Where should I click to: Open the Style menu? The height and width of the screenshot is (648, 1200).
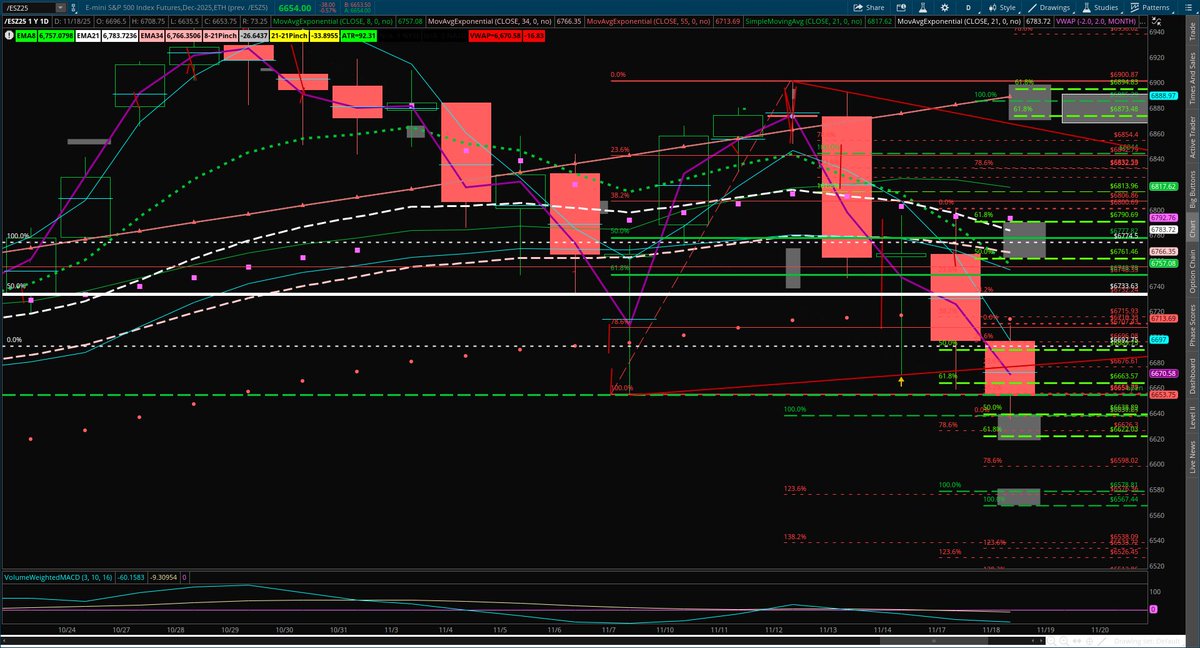1002,8
